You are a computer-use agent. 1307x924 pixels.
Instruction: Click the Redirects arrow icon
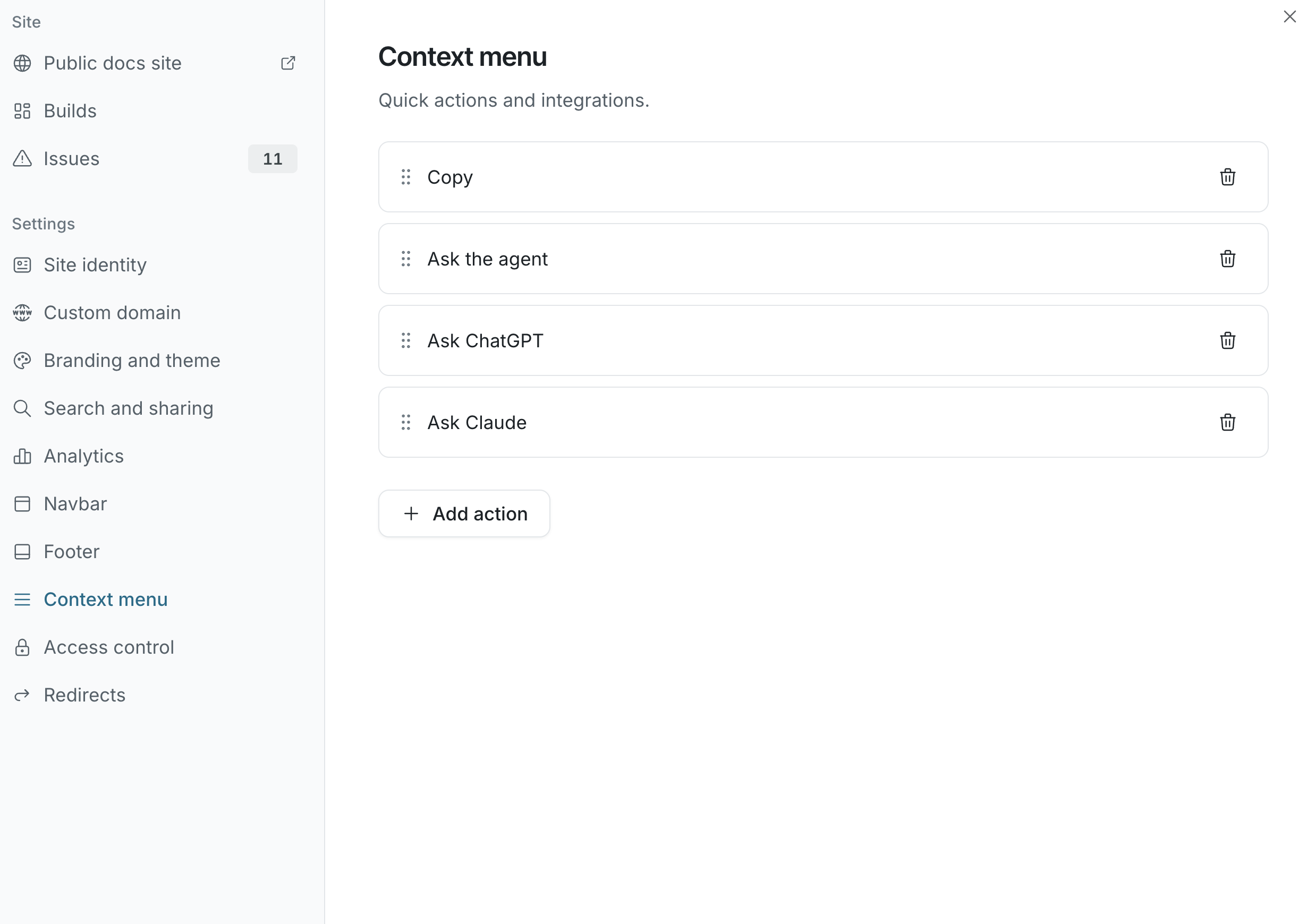tap(22, 695)
